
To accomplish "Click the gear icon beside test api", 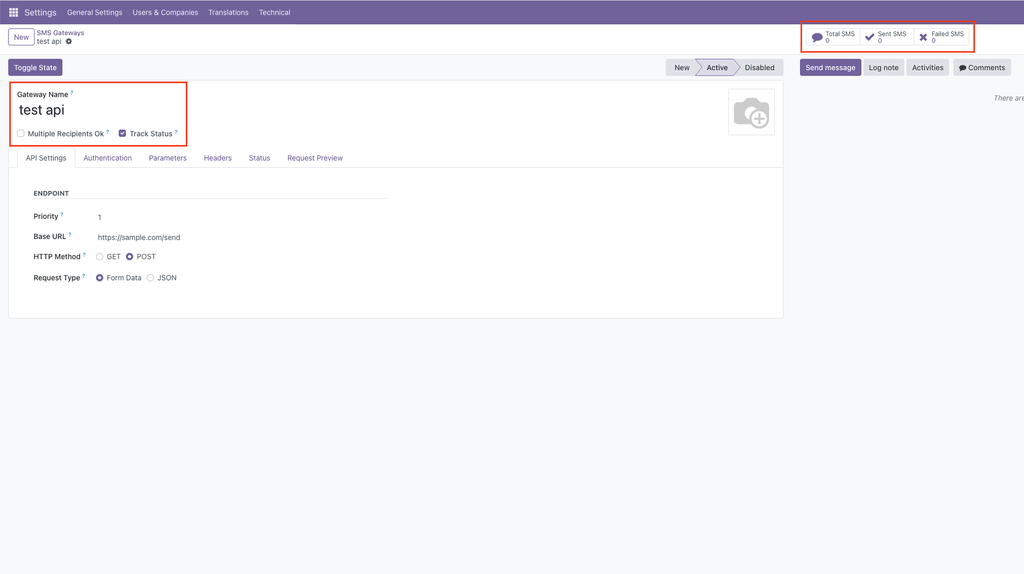I will pos(69,42).
